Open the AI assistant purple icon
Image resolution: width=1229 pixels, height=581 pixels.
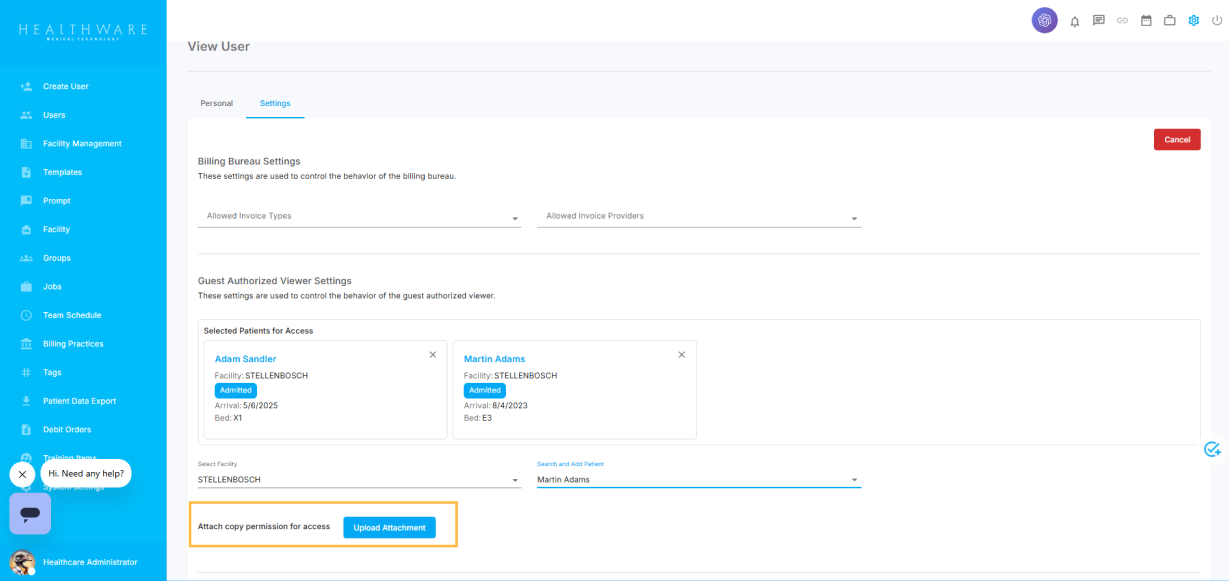(1044, 20)
